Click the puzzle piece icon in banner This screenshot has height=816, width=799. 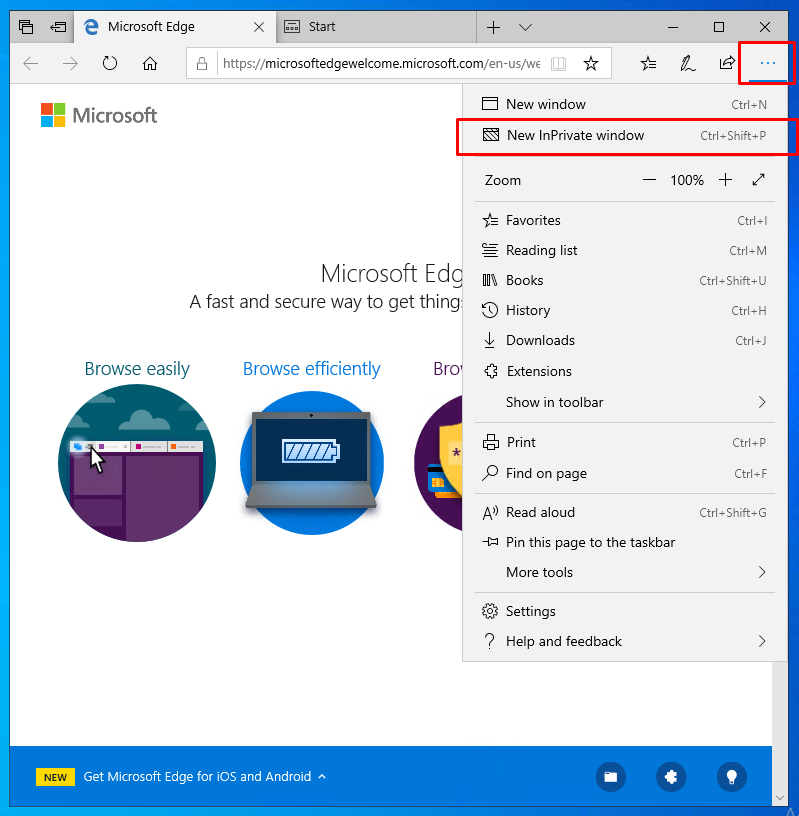pos(671,777)
